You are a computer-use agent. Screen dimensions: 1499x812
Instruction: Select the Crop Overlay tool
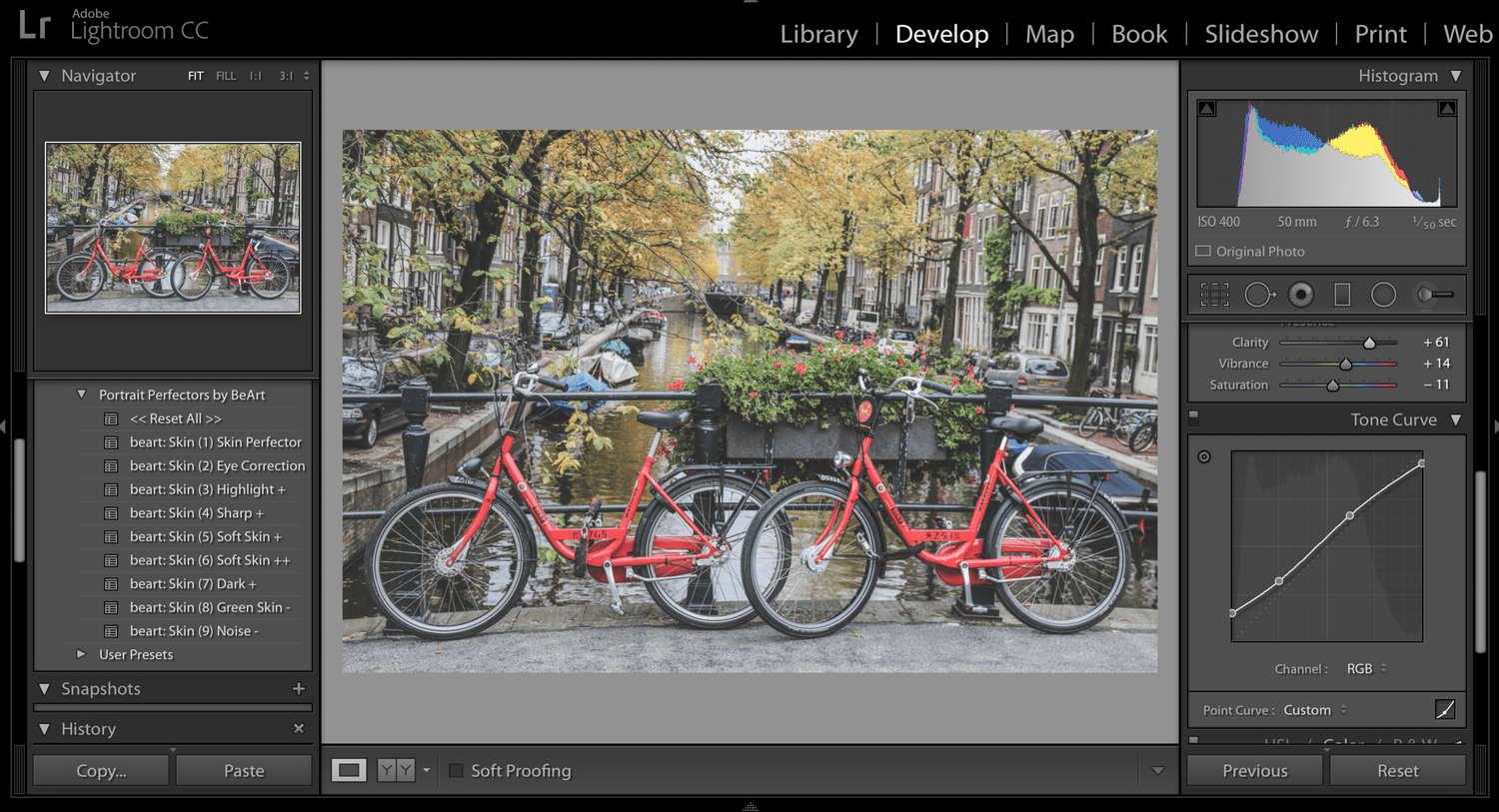pos(1214,294)
